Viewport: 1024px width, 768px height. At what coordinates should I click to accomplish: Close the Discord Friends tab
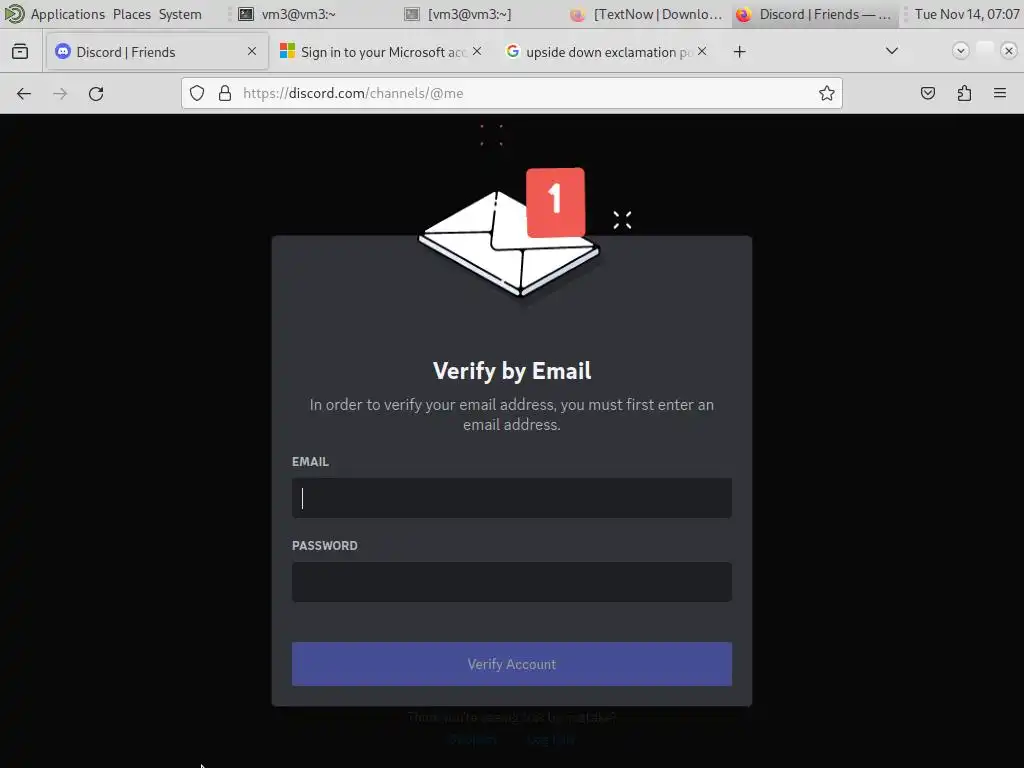point(252,51)
